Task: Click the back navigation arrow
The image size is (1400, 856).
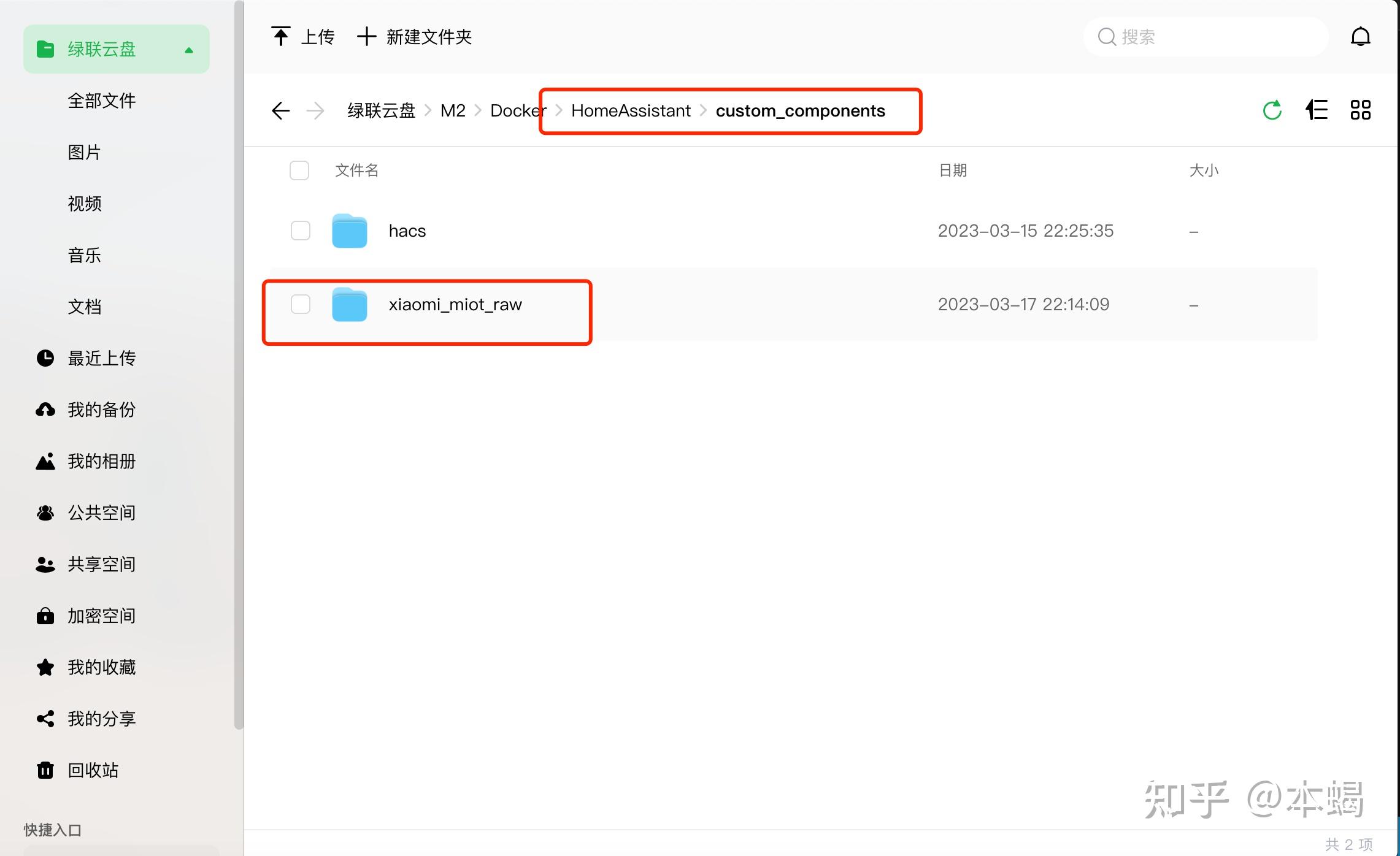Action: 280,110
